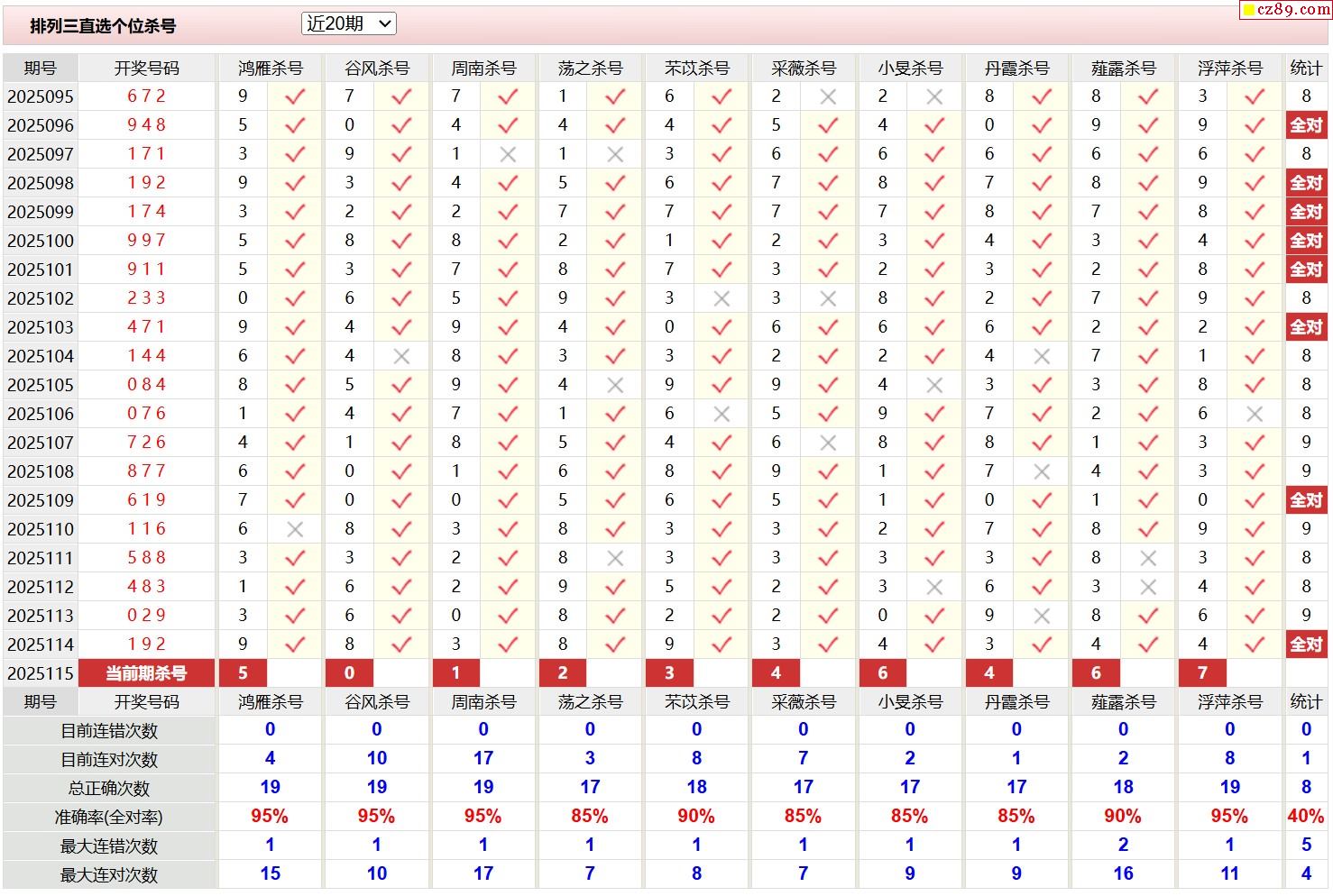Click the cross mark for 丹霞杀号 in row 2025108
1333x896 pixels.
(x=1042, y=471)
